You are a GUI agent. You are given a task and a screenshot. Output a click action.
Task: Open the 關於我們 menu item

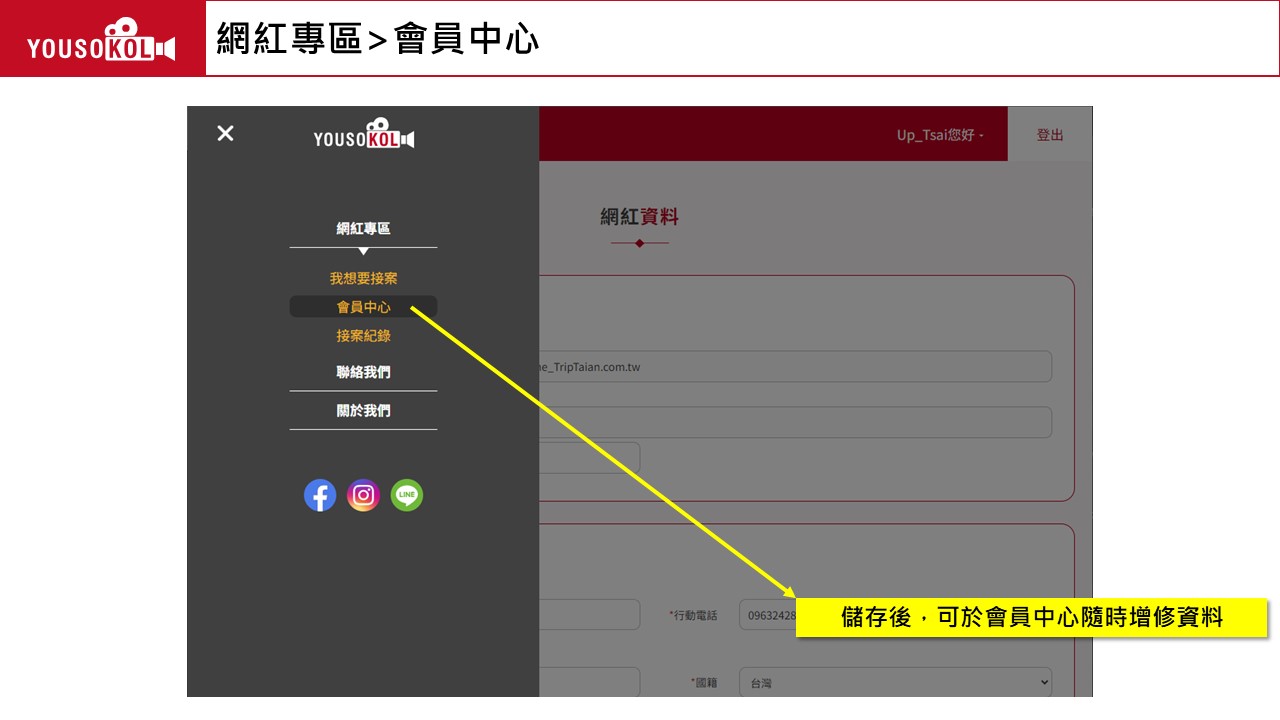pyautogui.click(x=363, y=411)
